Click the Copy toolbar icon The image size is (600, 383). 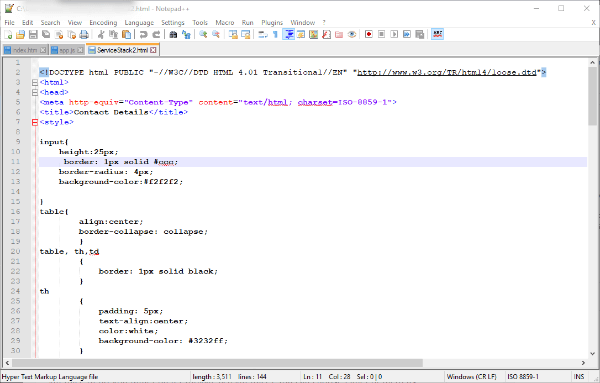click(x=114, y=34)
